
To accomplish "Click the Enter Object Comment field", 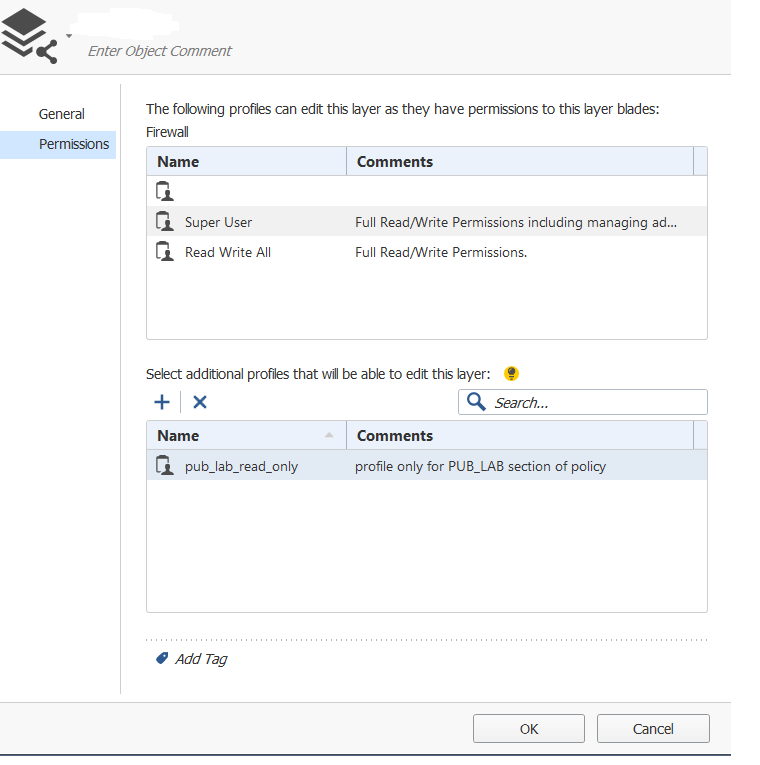I will coord(160,51).
